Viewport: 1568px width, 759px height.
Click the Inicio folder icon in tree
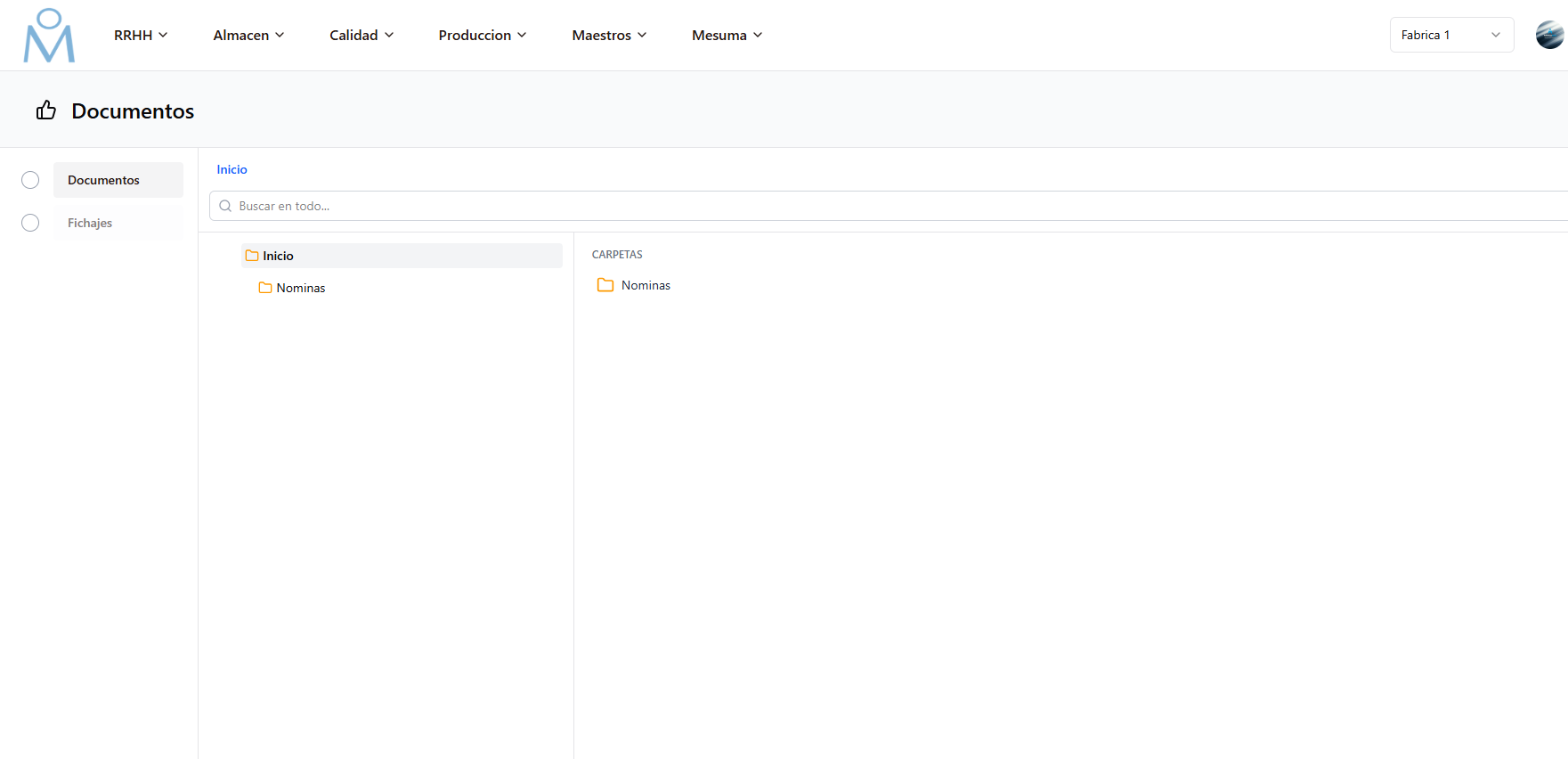252,256
